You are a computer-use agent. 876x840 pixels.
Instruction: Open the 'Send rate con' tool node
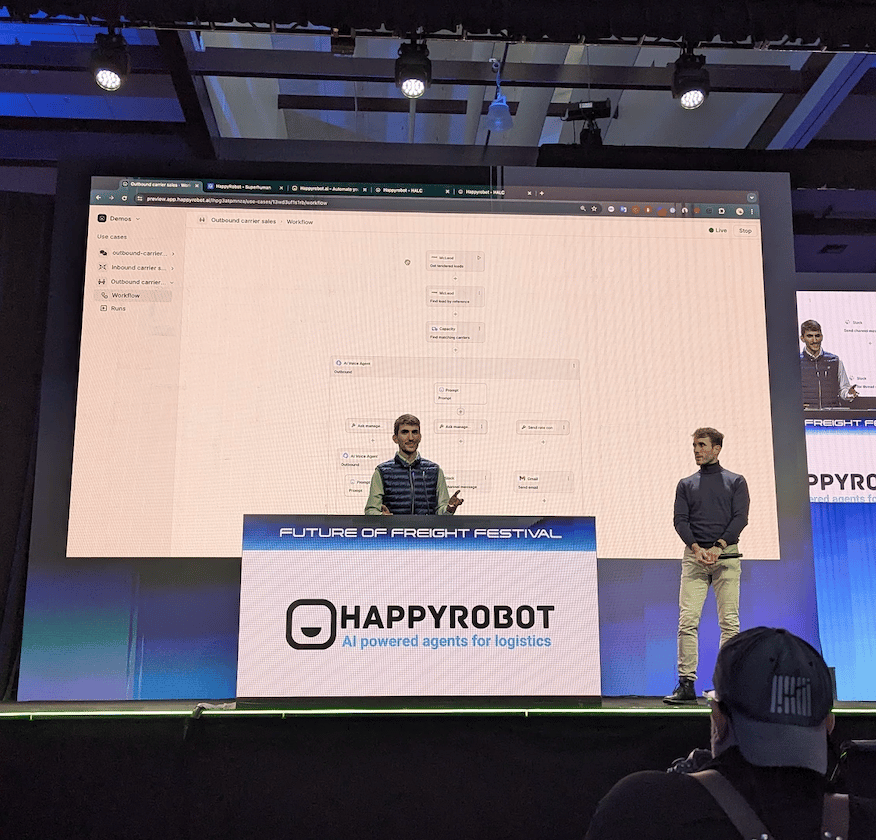point(543,428)
